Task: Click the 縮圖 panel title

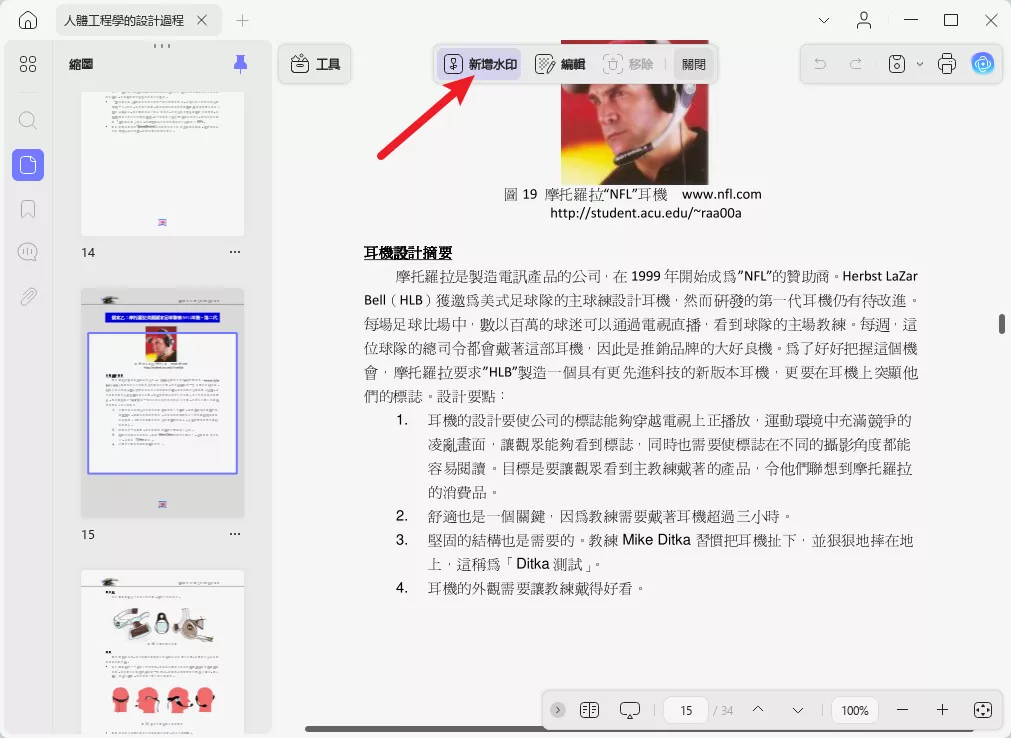Action: (x=81, y=64)
